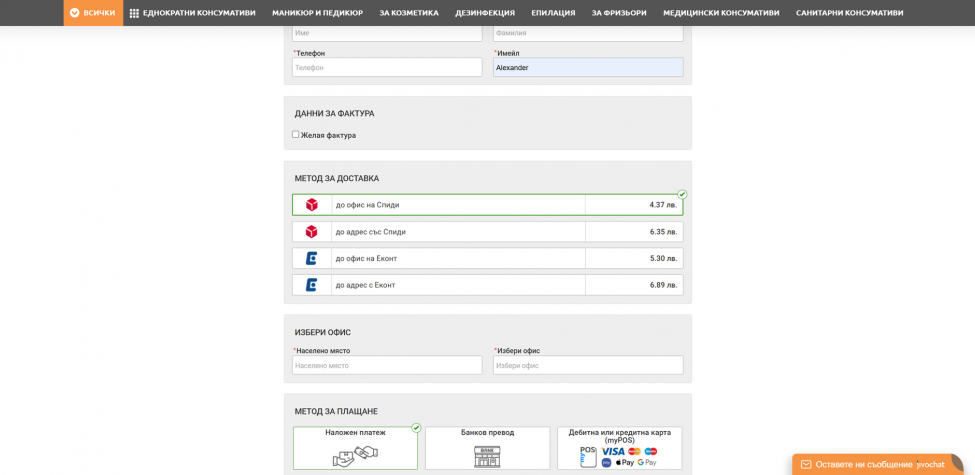The width and height of the screenshot is (975, 475).
Task: Click the VISA card logo
Action: (x=613, y=451)
